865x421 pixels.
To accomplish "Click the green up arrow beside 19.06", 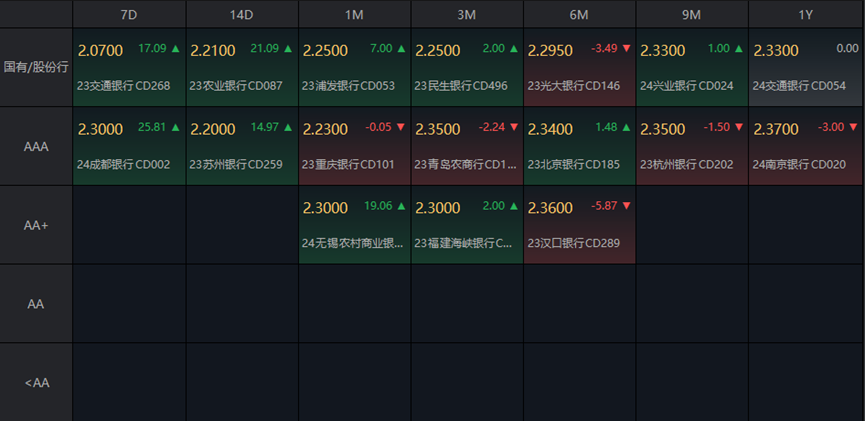I will [401, 206].
